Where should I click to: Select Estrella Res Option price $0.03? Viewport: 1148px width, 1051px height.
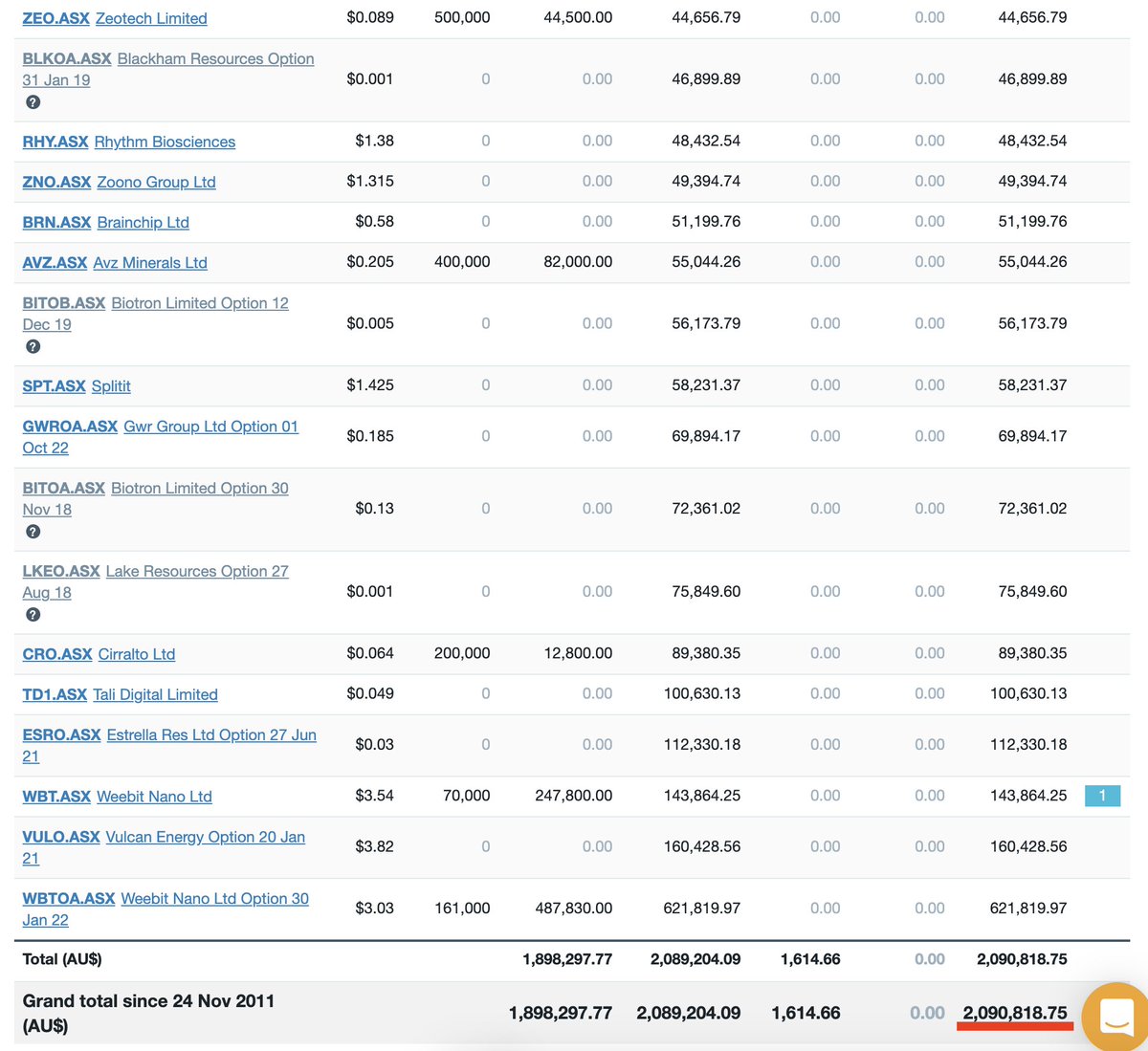click(374, 744)
